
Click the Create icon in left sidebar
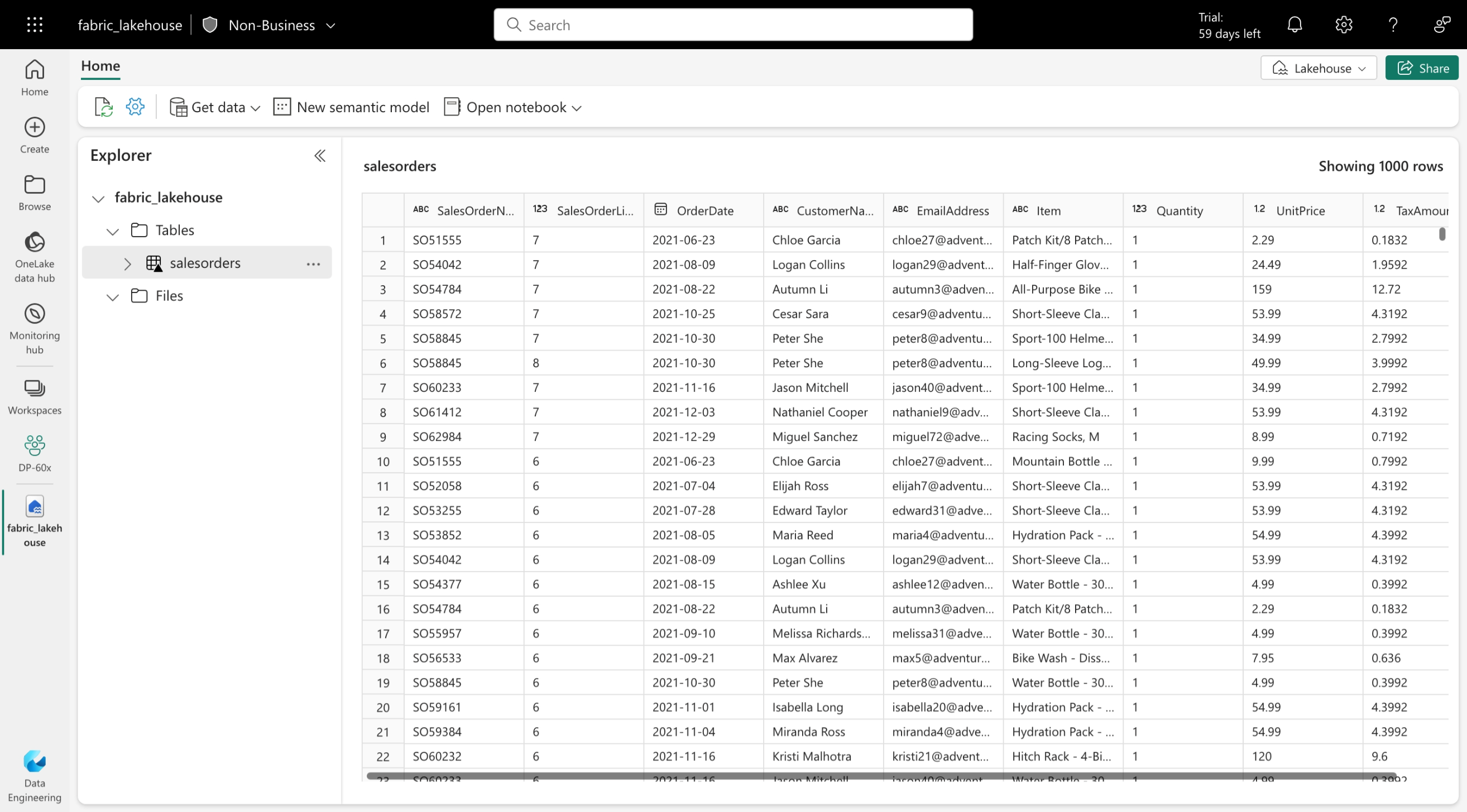35,127
